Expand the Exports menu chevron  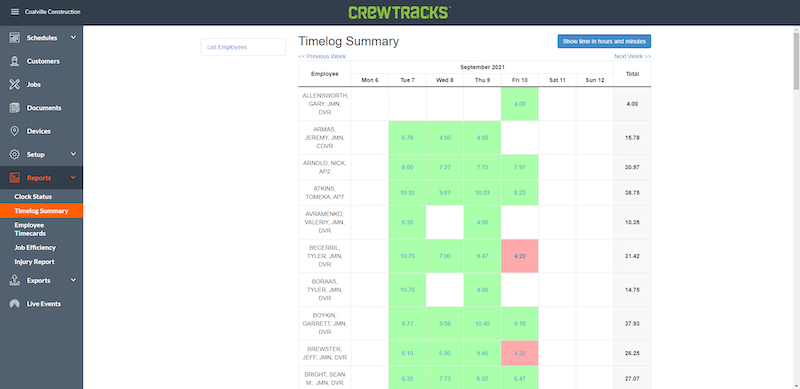point(73,280)
